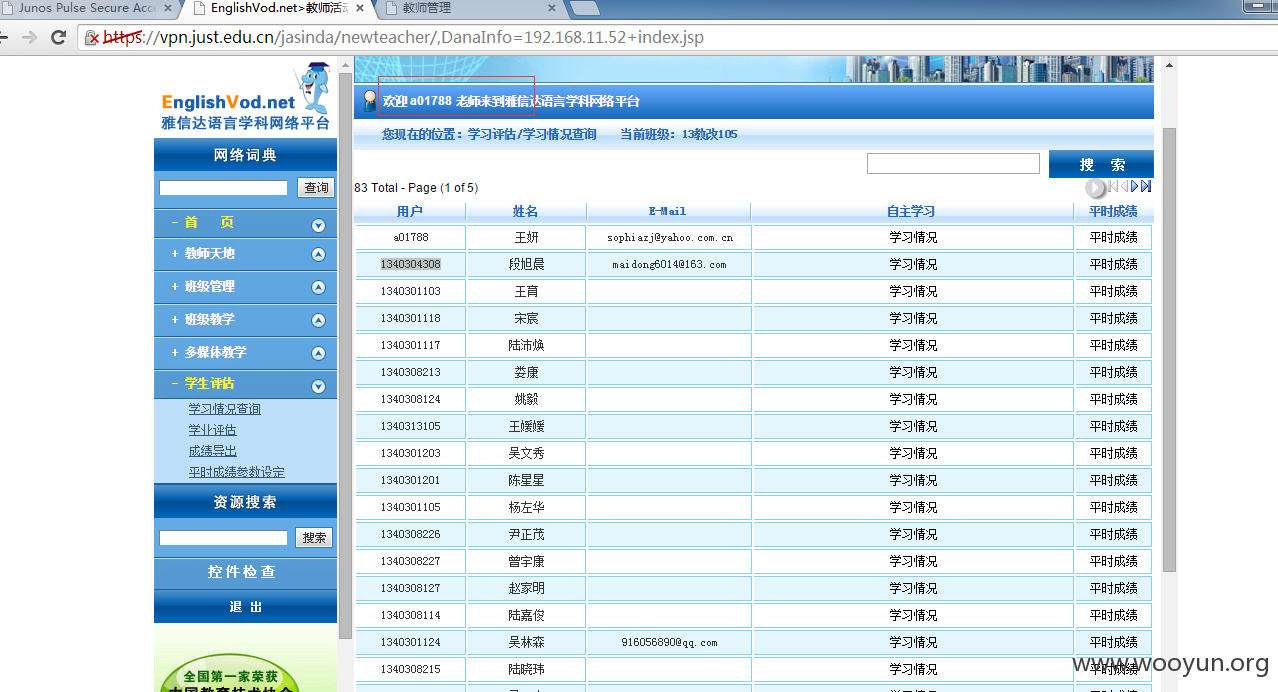Click the grey round play button near pagination
This screenshot has width=1278, height=692.
1096,187
